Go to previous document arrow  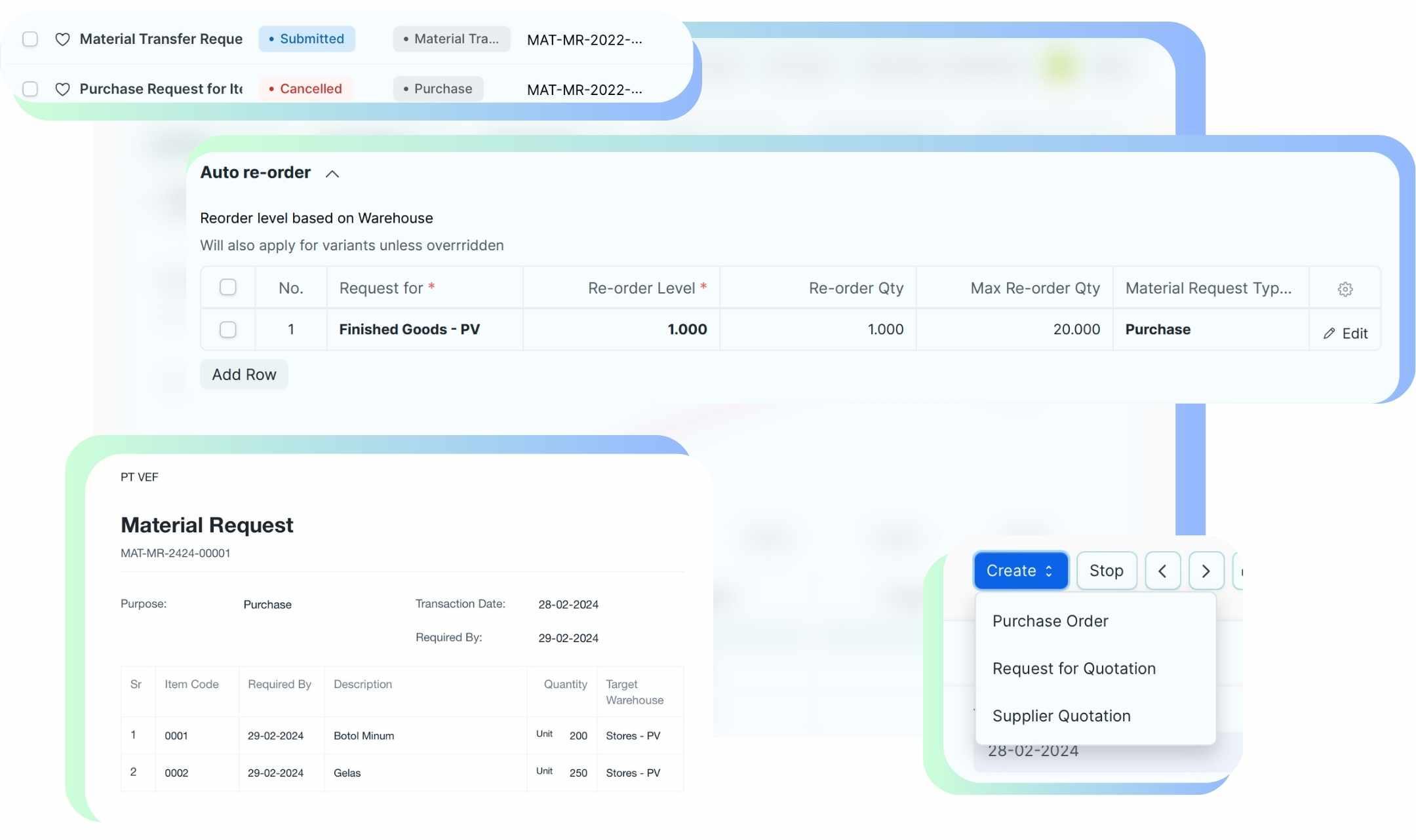click(x=1162, y=571)
